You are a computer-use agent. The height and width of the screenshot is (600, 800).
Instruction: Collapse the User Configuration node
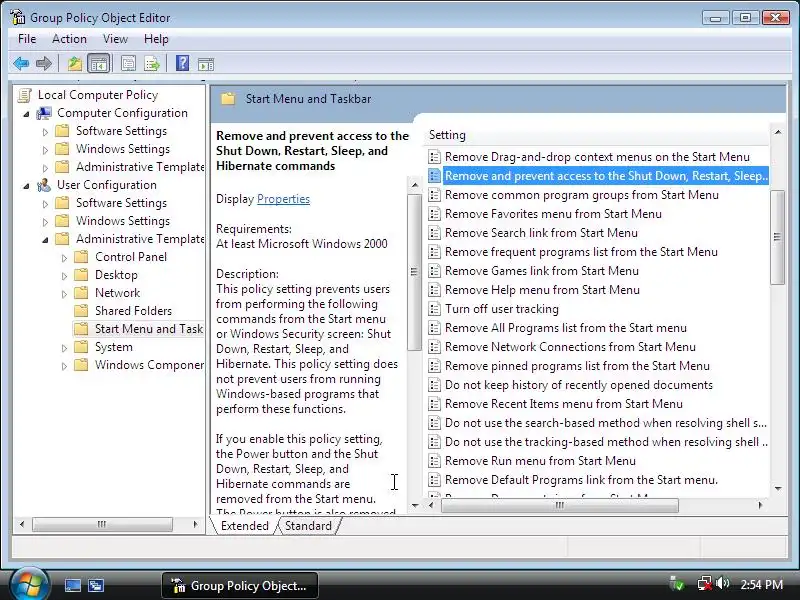26,186
